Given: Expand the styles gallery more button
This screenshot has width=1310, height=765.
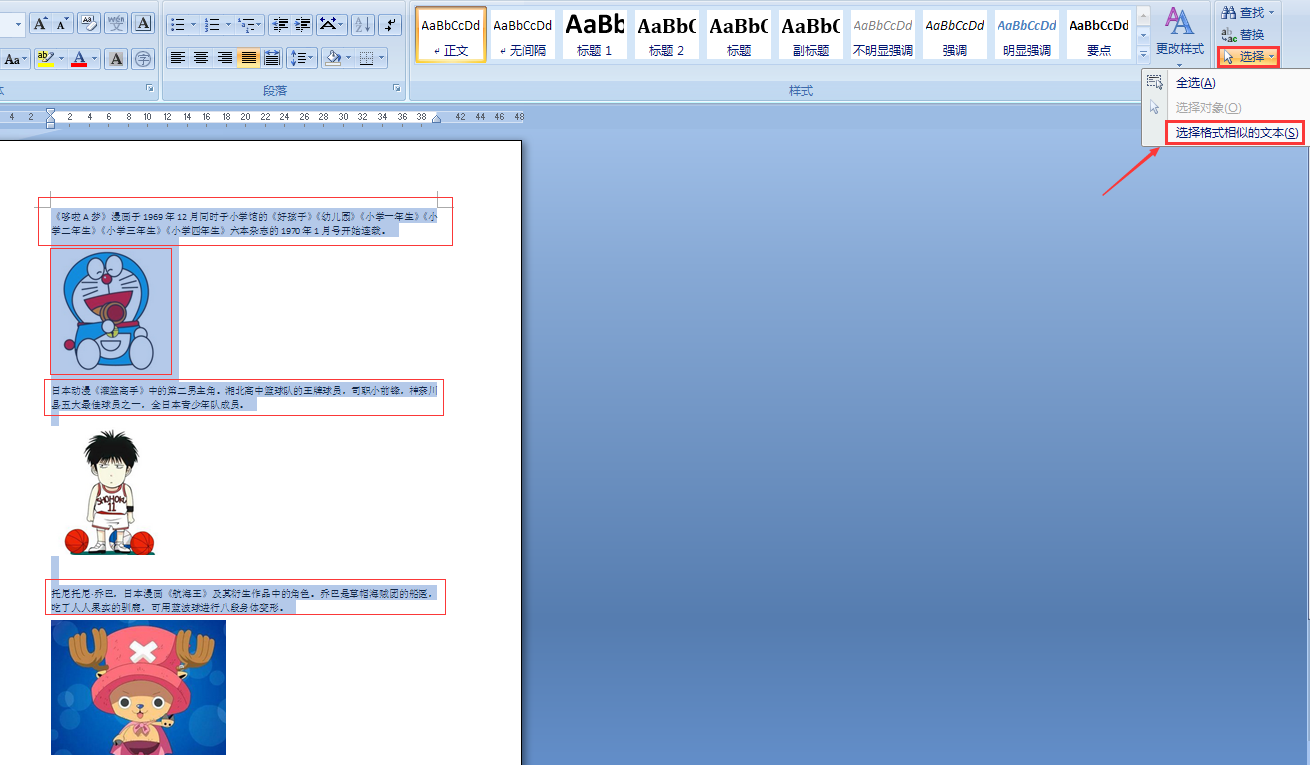Looking at the screenshot, I should click(x=1143, y=53).
